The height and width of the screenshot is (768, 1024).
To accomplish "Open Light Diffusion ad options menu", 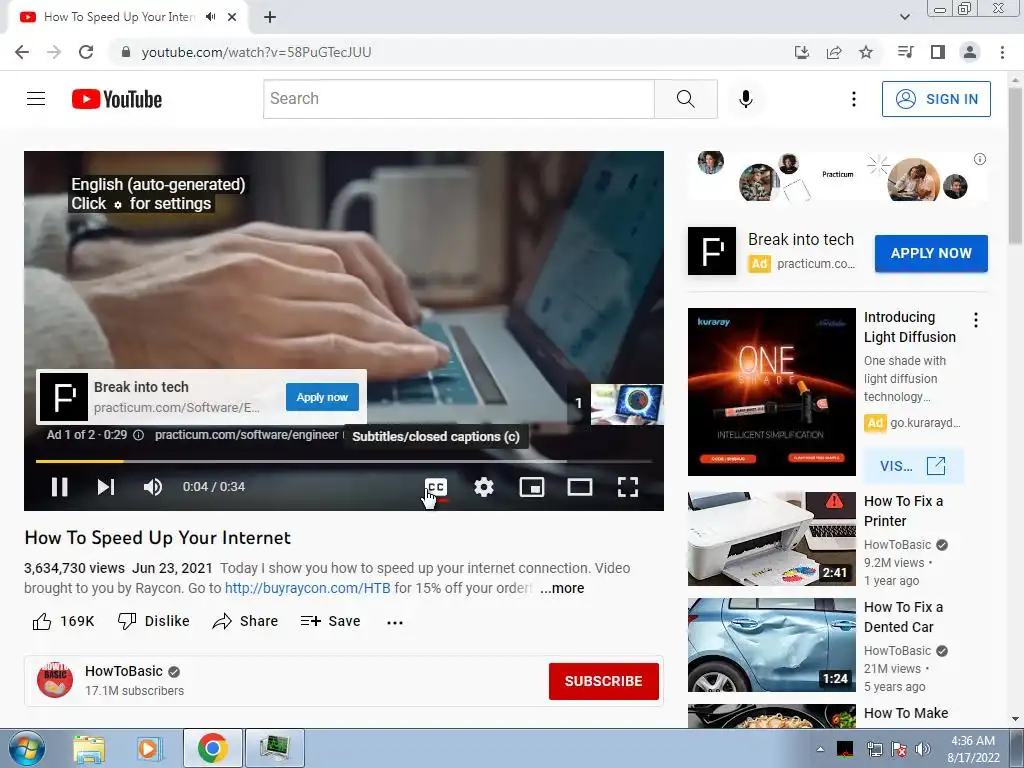I will pyautogui.click(x=976, y=320).
